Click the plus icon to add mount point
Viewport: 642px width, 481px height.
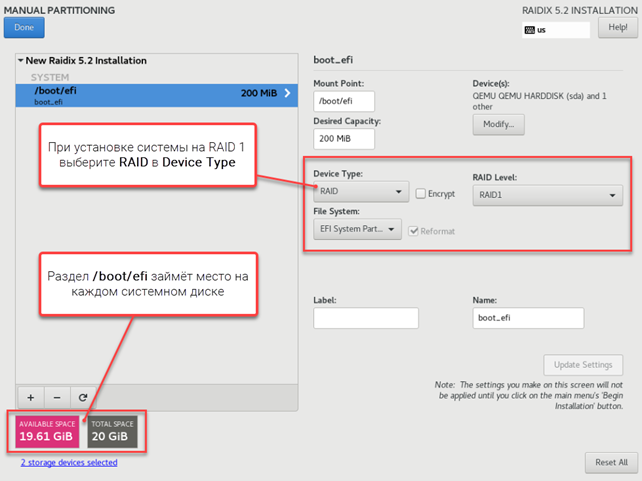(30, 397)
